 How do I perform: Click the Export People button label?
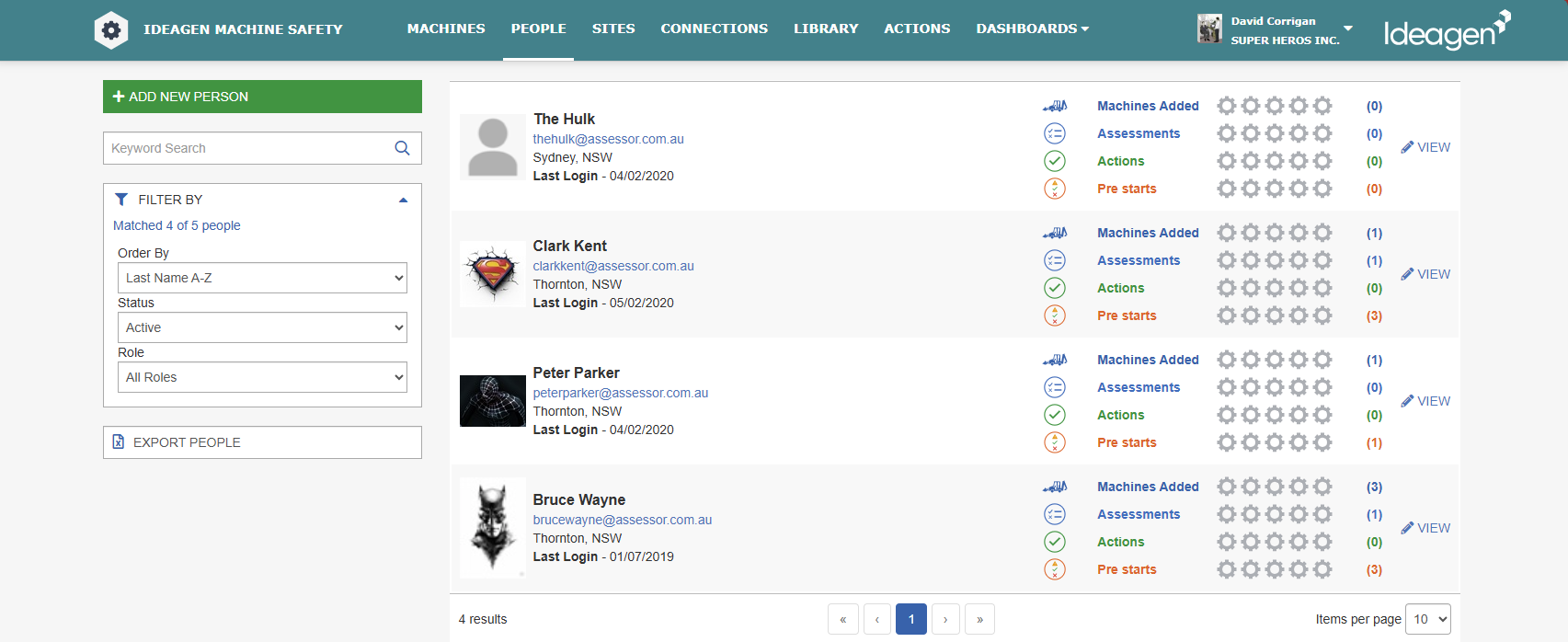[x=187, y=442]
